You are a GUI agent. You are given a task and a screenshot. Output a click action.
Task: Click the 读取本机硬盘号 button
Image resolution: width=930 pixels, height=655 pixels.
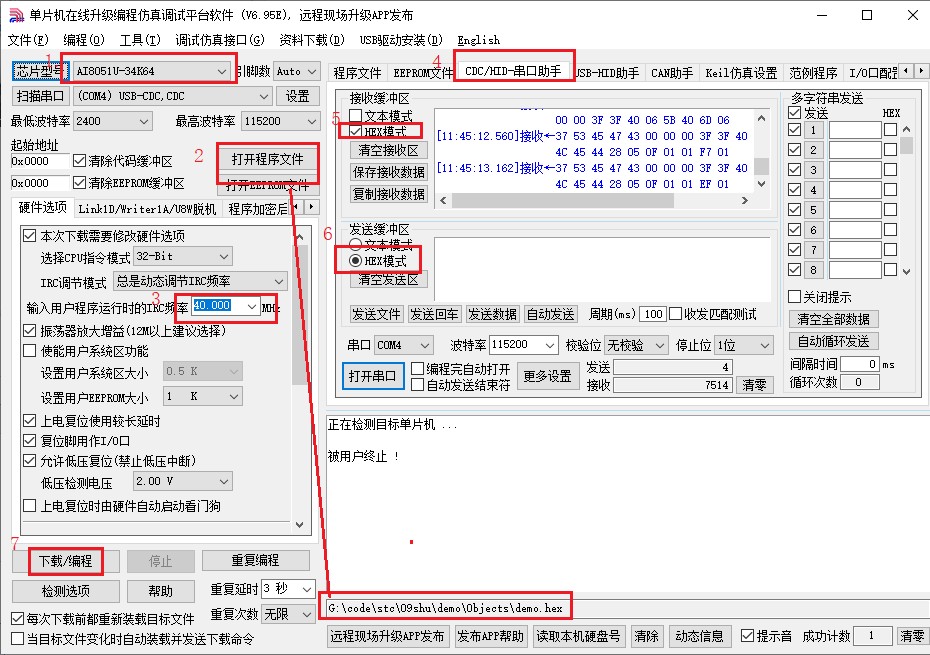point(578,636)
